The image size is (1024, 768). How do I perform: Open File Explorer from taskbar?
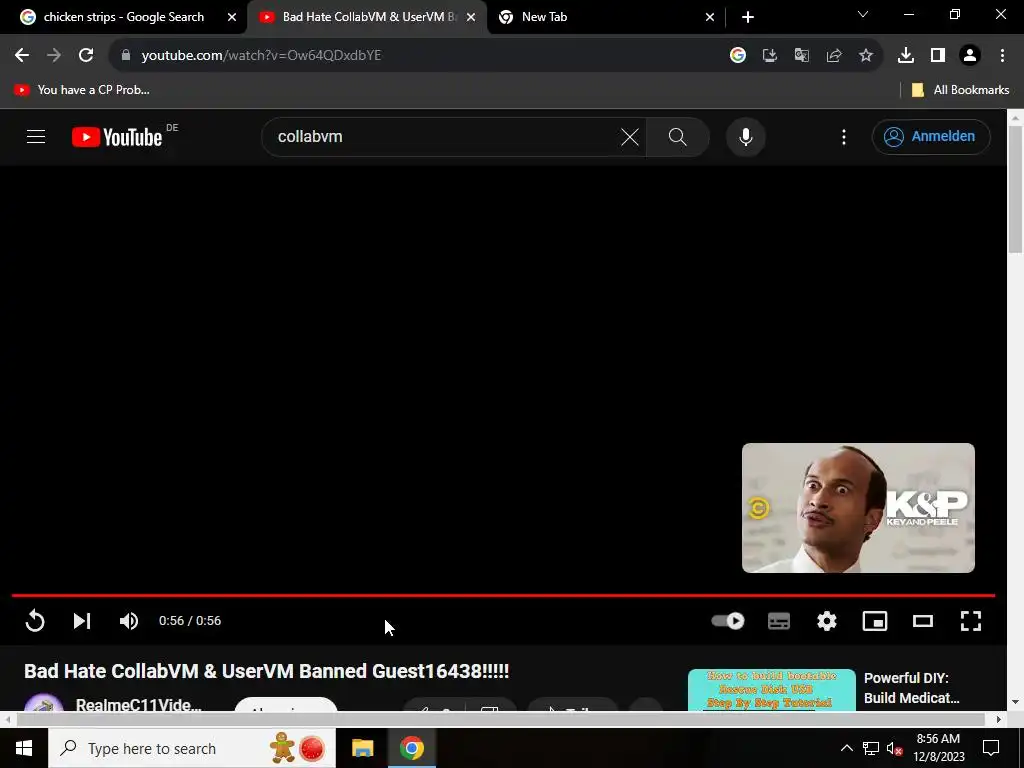(362, 748)
